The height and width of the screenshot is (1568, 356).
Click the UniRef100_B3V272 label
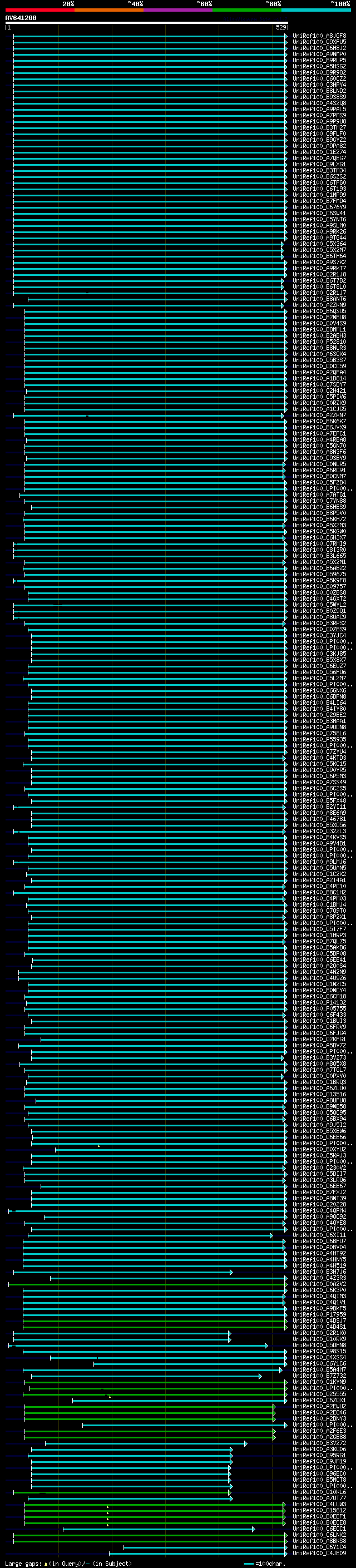(x=319, y=1443)
